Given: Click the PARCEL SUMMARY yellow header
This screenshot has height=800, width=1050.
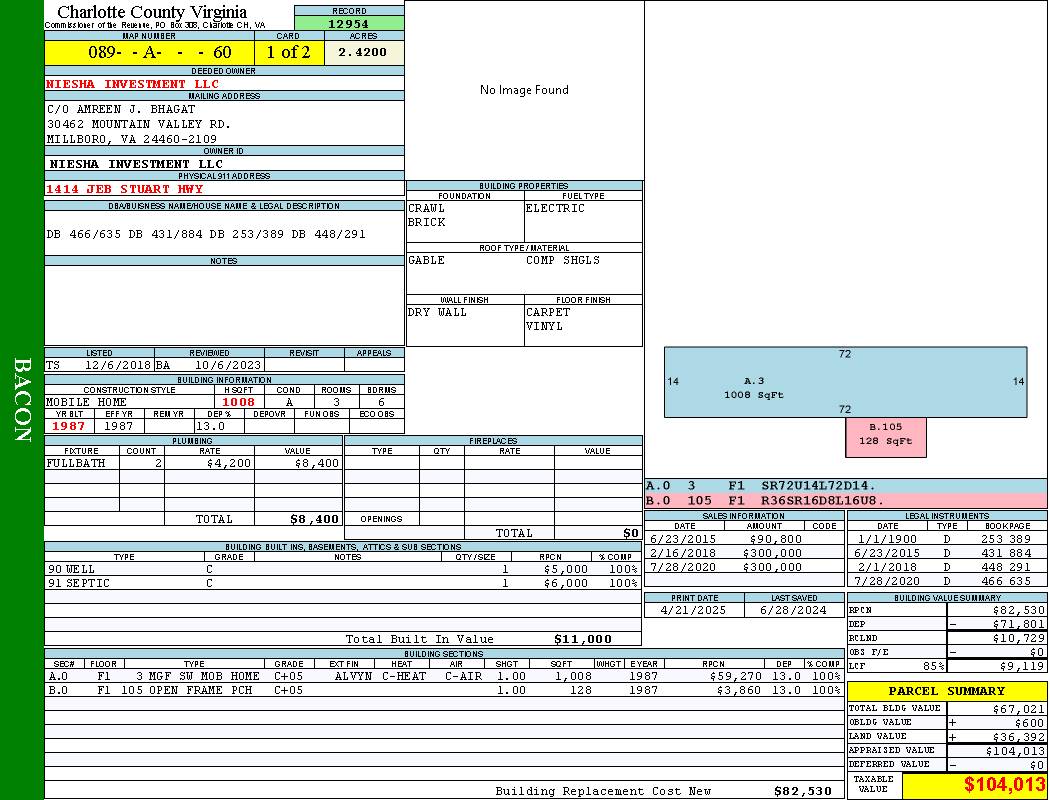Looking at the screenshot, I should click(x=946, y=691).
